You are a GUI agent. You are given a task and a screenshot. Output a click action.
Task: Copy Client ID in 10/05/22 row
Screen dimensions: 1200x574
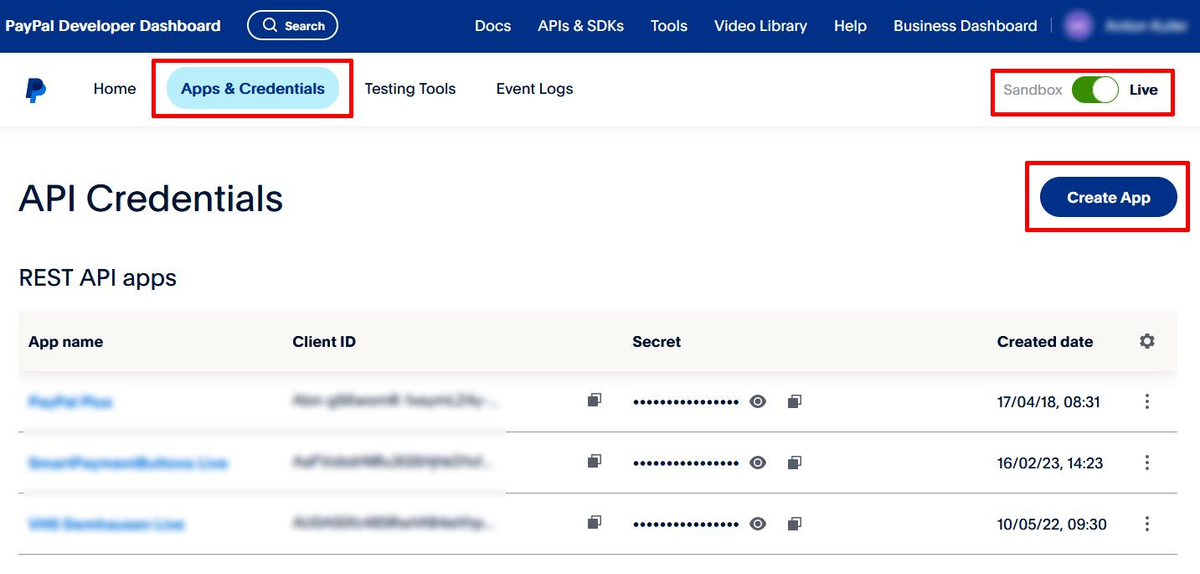(594, 523)
